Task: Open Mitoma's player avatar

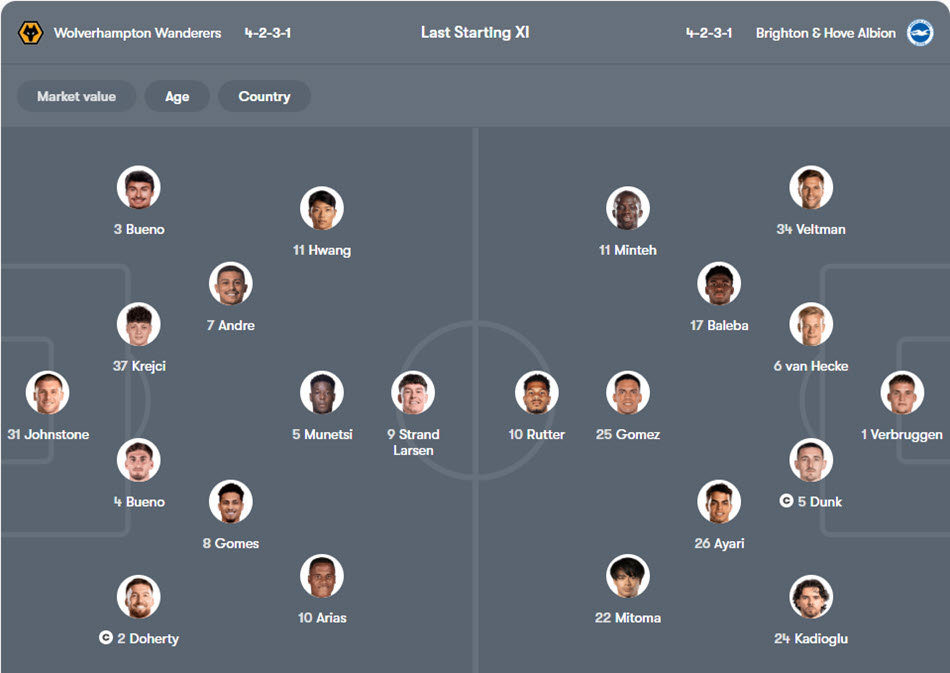Action: point(628,577)
